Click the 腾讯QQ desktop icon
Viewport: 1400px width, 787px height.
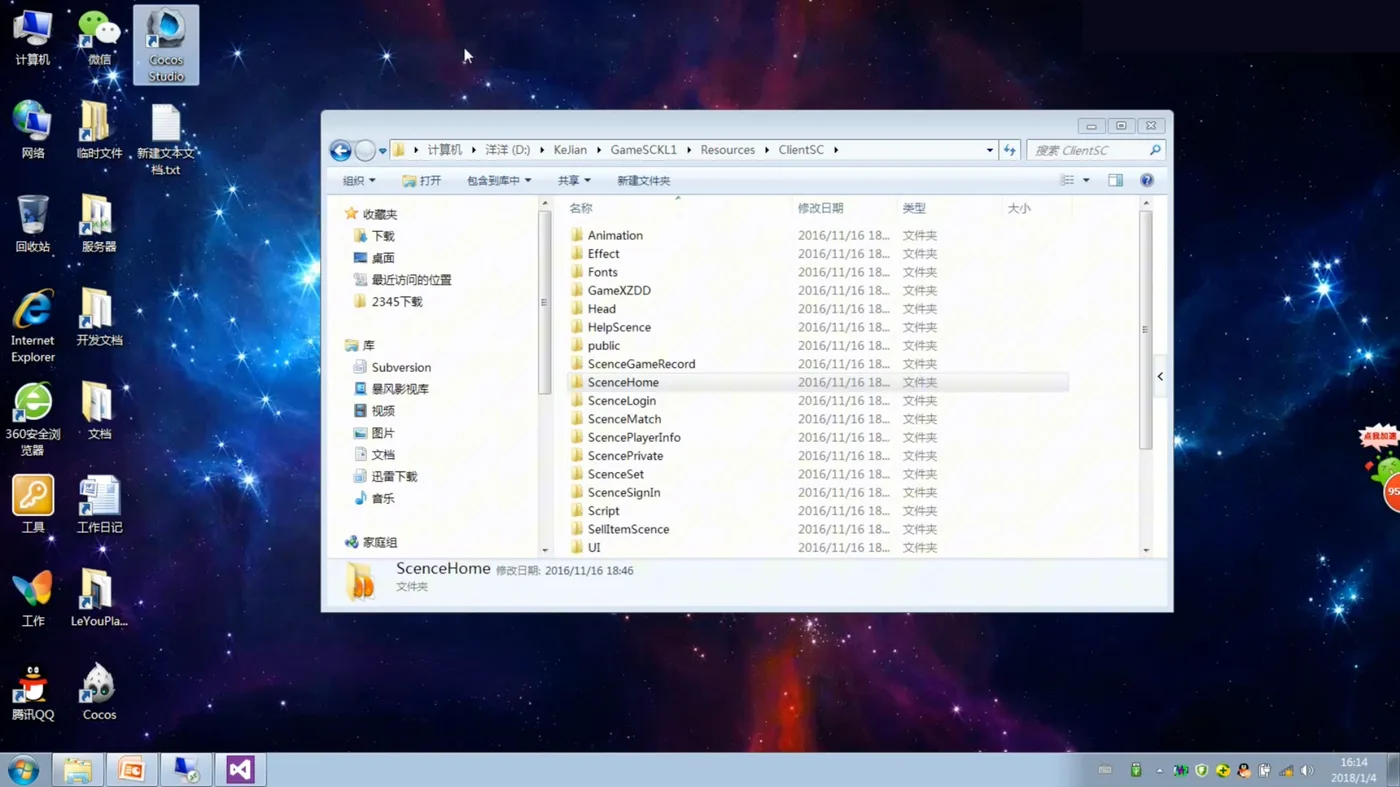coord(32,692)
